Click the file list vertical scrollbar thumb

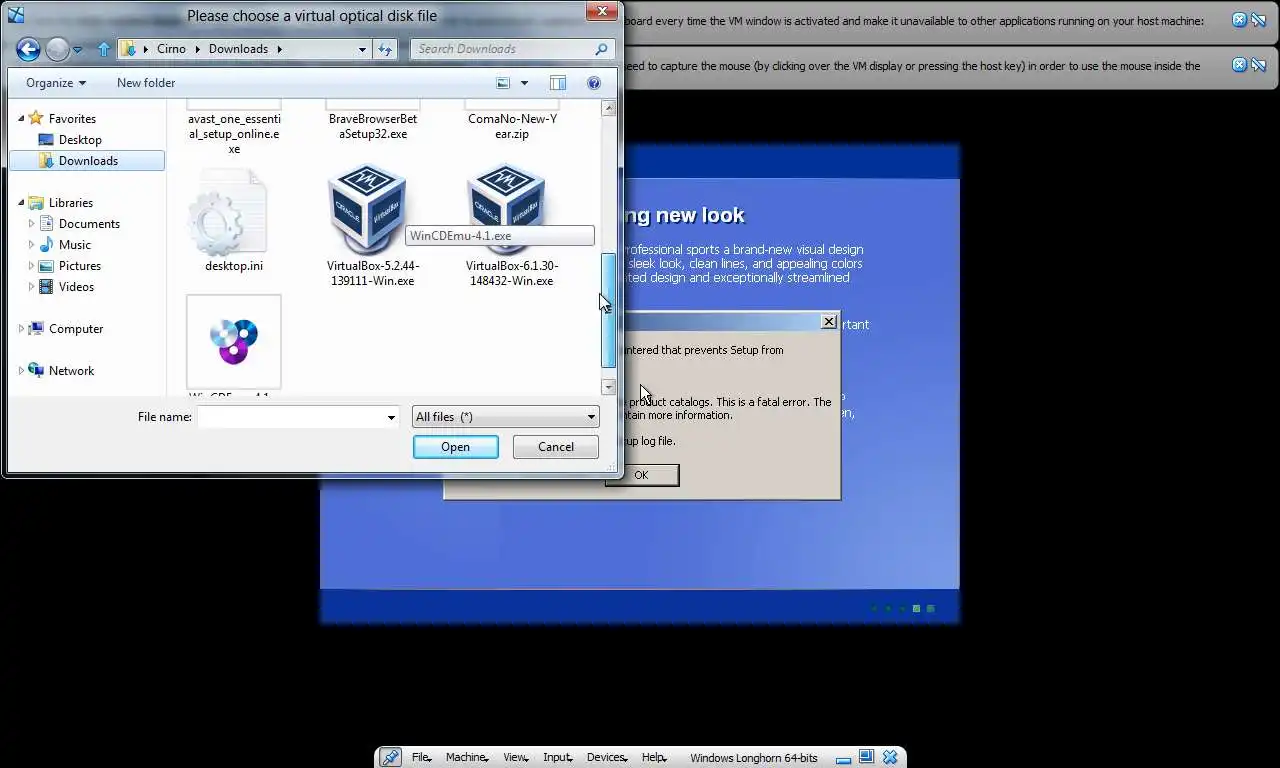point(608,310)
